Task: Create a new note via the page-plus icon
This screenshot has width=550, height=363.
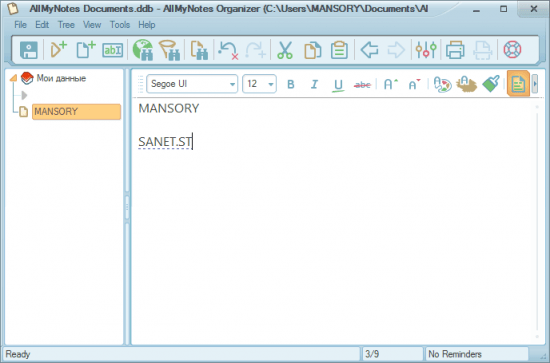Action: (86, 49)
